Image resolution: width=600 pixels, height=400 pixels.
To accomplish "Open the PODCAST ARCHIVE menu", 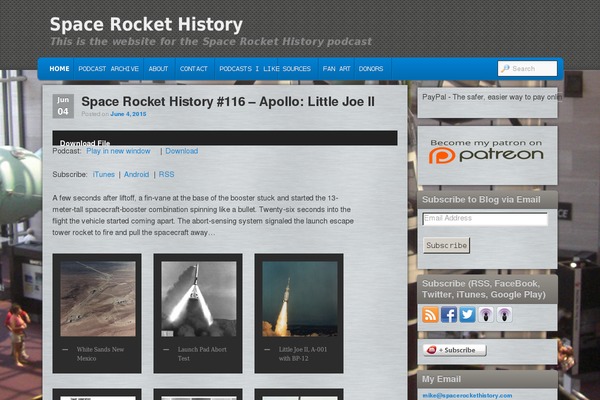I will pos(108,69).
